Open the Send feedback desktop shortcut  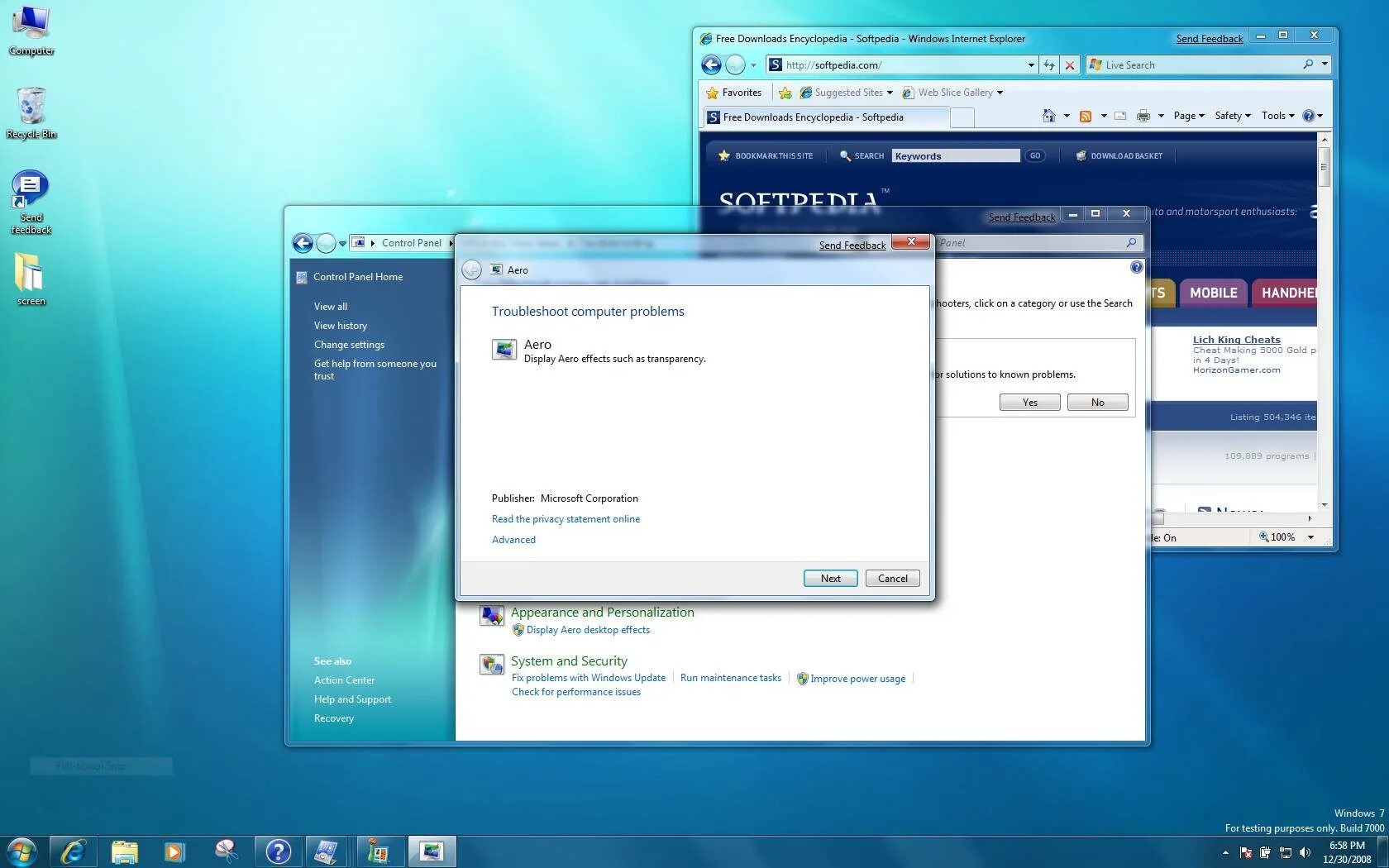click(x=31, y=203)
